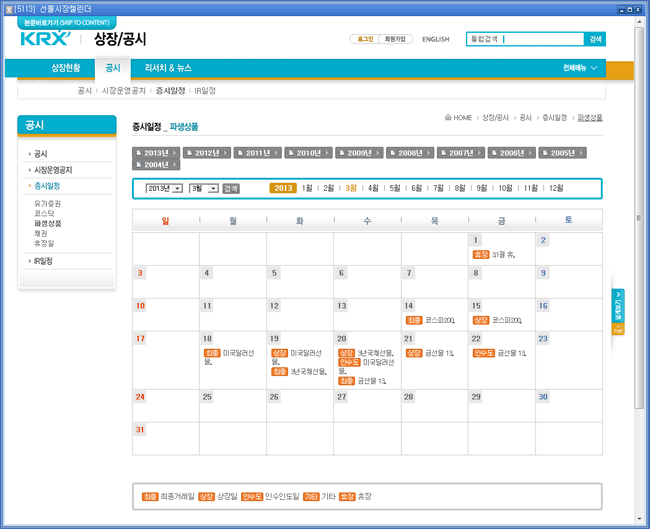Click the 상장 badge on March 21
Screen dimensions: 650x529
(x=413, y=353)
